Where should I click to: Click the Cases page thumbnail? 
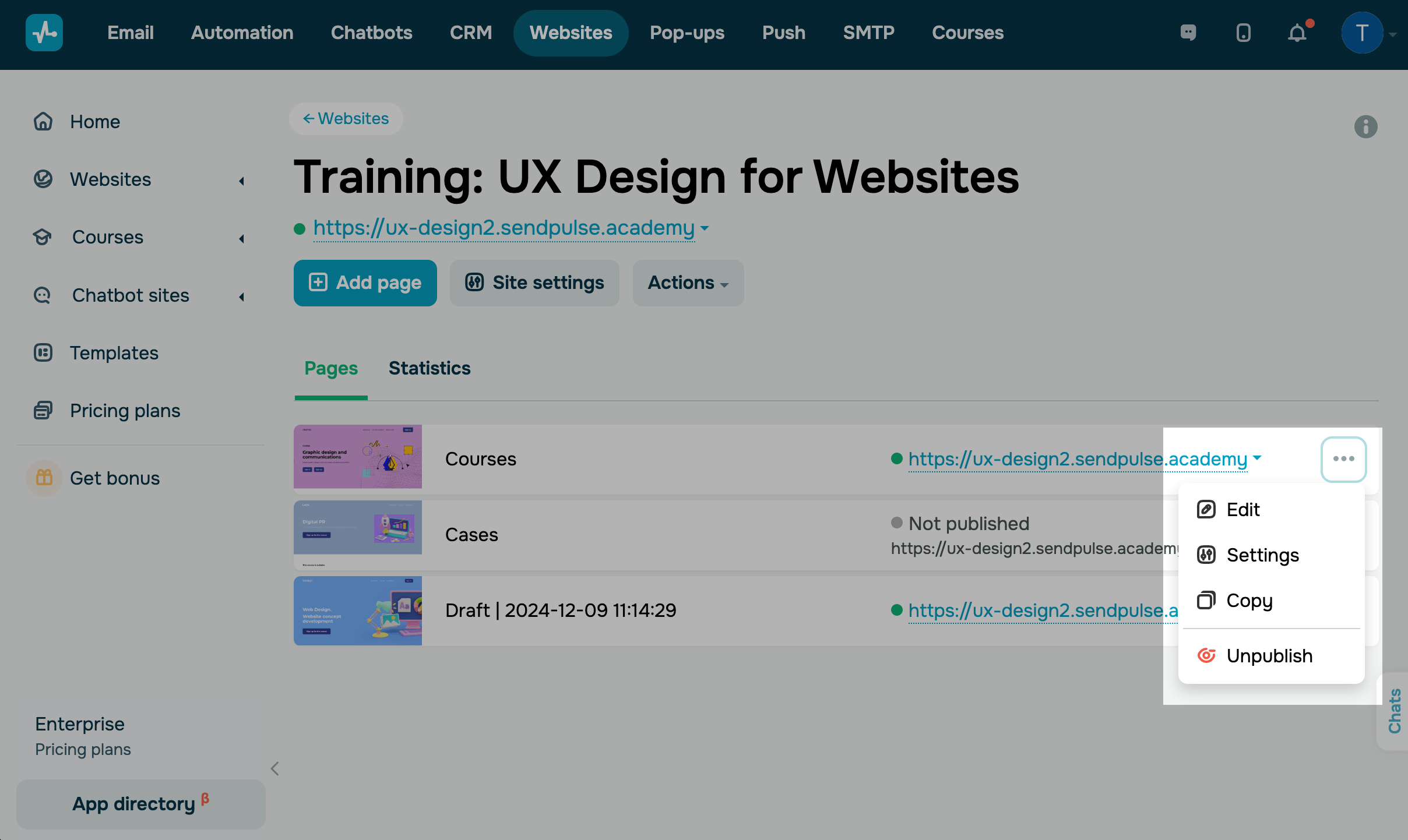(x=358, y=534)
